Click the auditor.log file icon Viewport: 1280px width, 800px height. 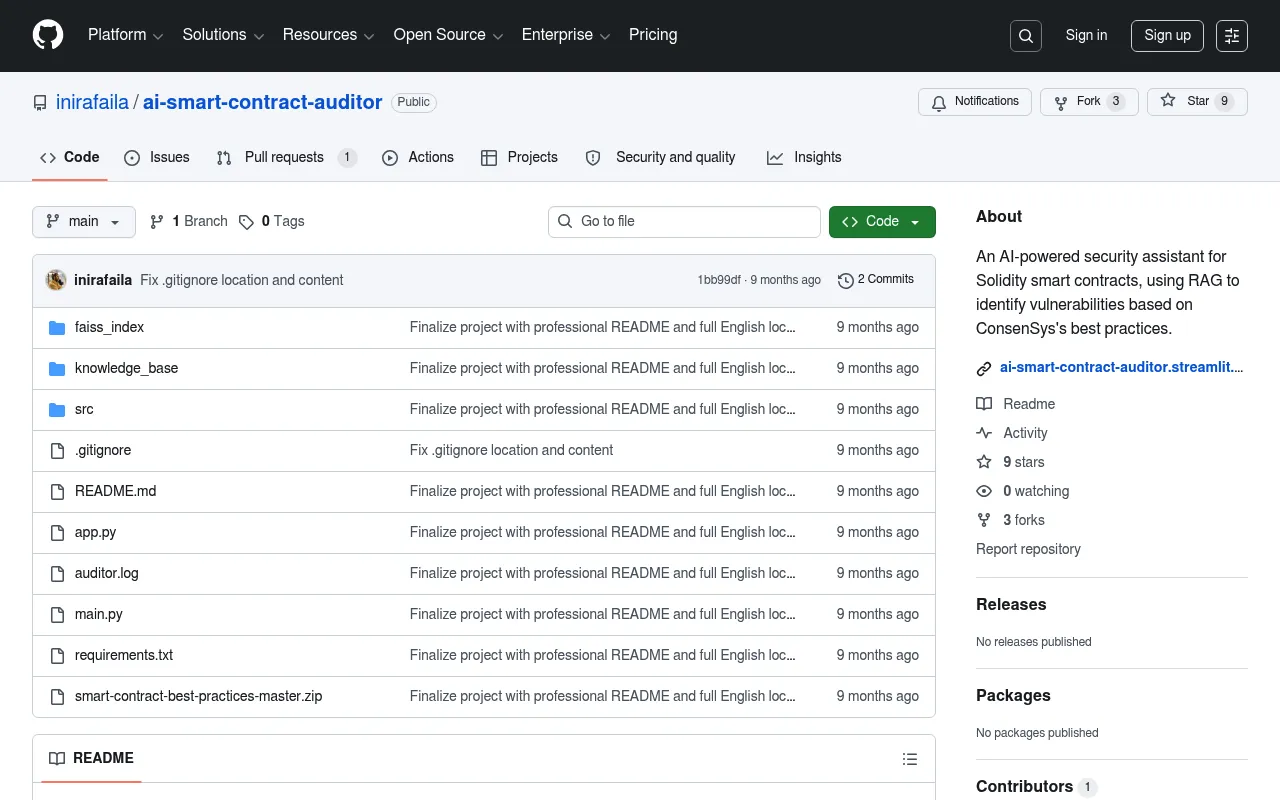[57, 573]
